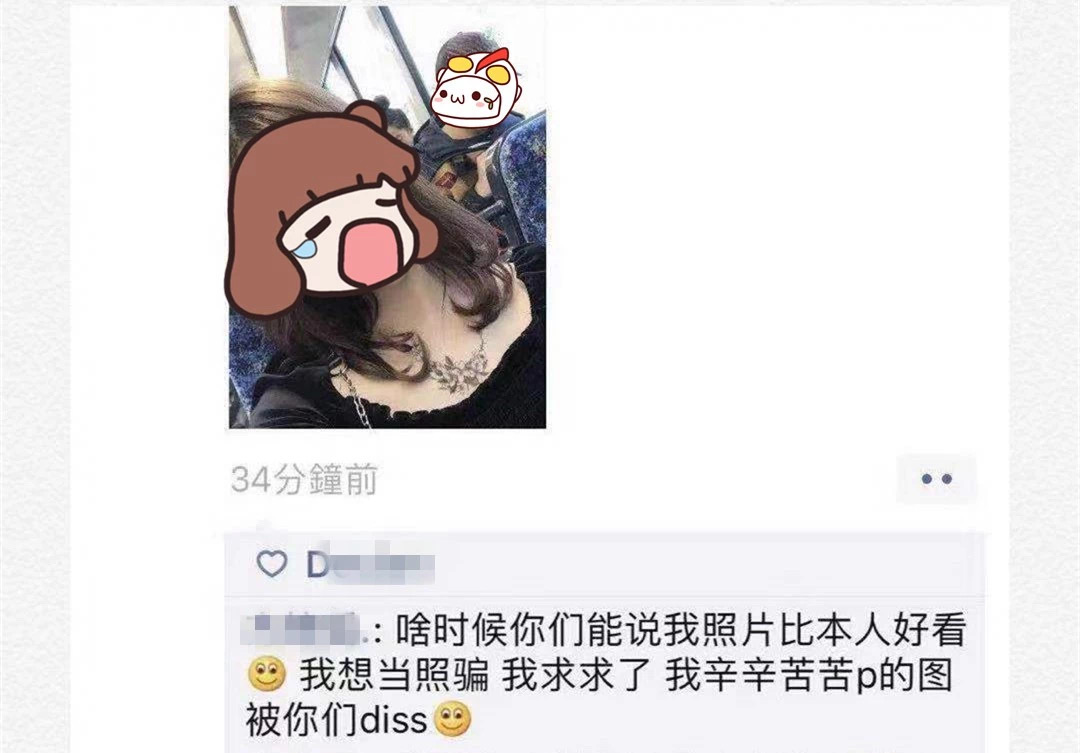Tap the smiley emoji after diss
The height and width of the screenshot is (753, 1080).
[x=452, y=719]
